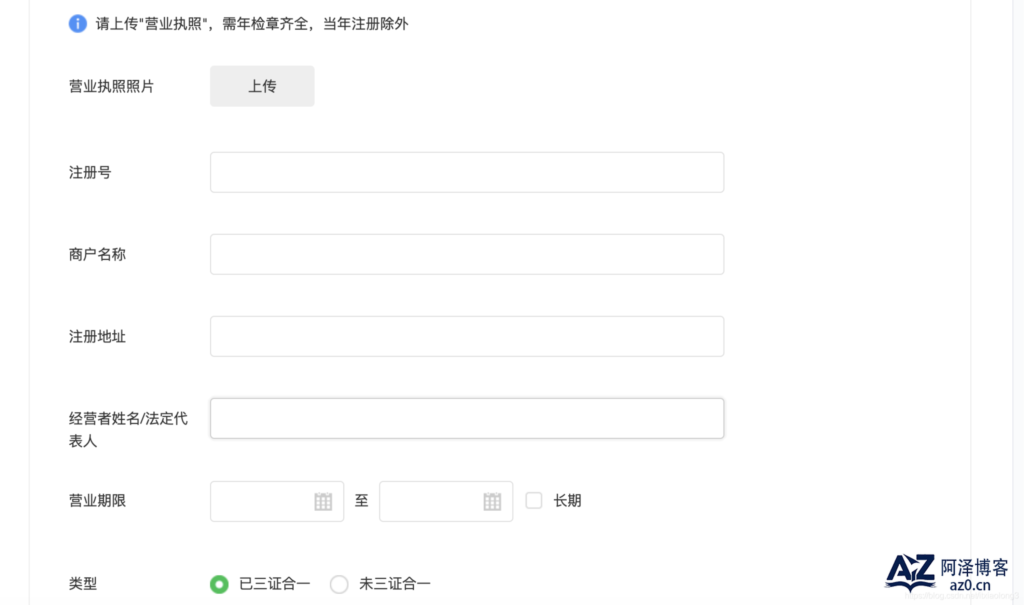Click the blue info icon beside upload notice
This screenshot has width=1024, height=605.
[78, 24]
